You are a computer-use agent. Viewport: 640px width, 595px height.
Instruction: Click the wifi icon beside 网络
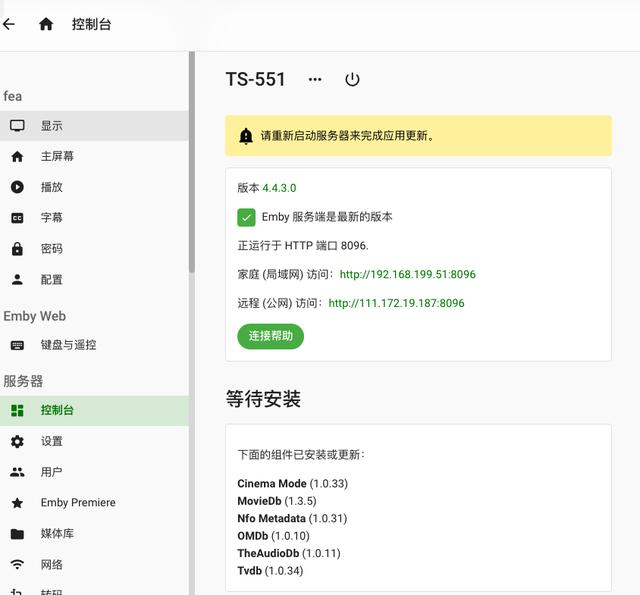[x=17, y=565]
